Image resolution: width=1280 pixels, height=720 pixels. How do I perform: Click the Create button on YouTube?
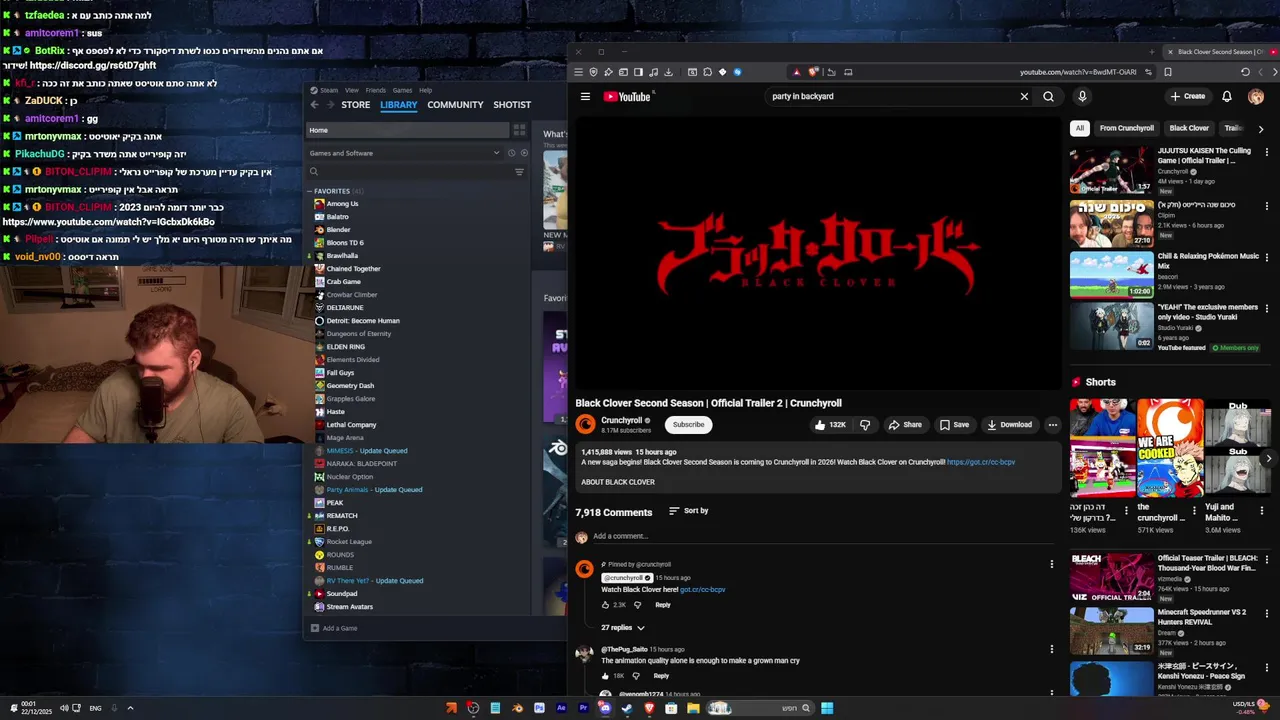1188,97
